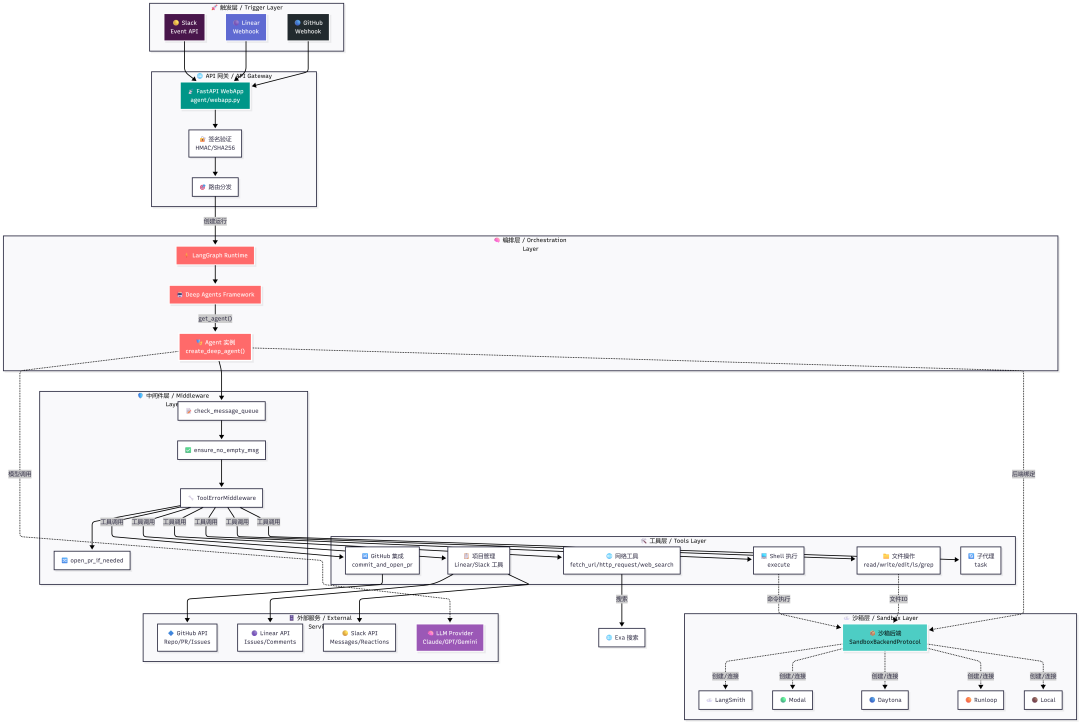This screenshot has width=1080, height=723.
Task: Click the FastAPI WebApp agent/webapp.py node
Action: (215, 96)
